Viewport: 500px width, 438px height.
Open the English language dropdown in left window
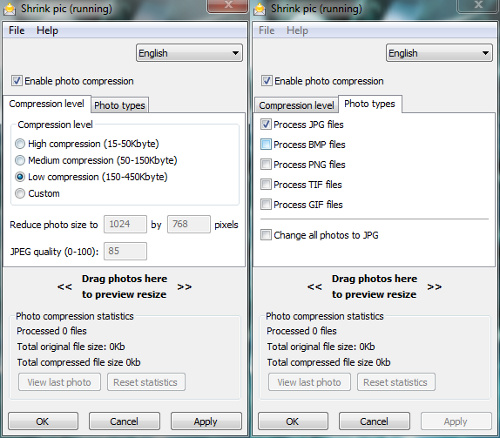[189, 53]
